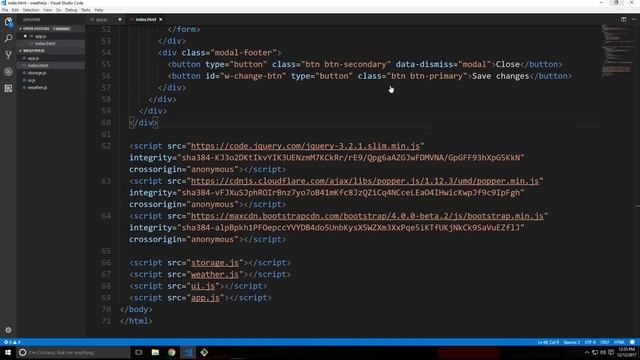The image size is (640, 360).
Task: Open the Search view in activity bar
Action: click(8, 38)
